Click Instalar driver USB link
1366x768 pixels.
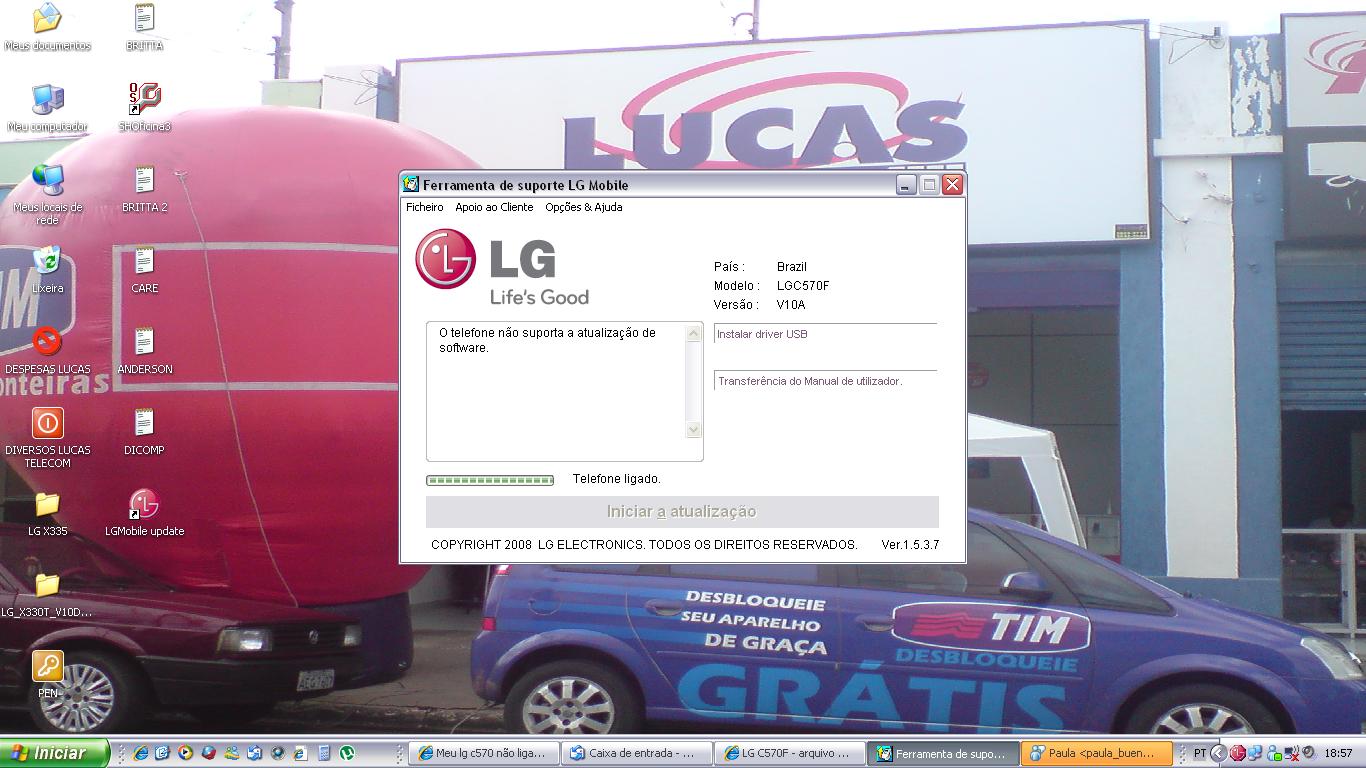[x=762, y=334]
